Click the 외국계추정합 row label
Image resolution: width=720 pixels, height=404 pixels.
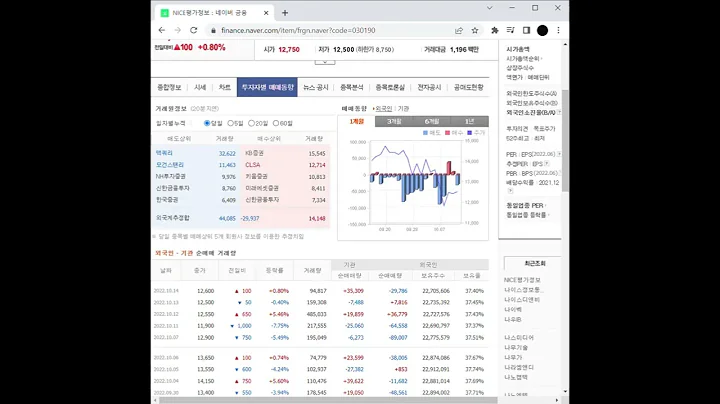[x=173, y=218]
